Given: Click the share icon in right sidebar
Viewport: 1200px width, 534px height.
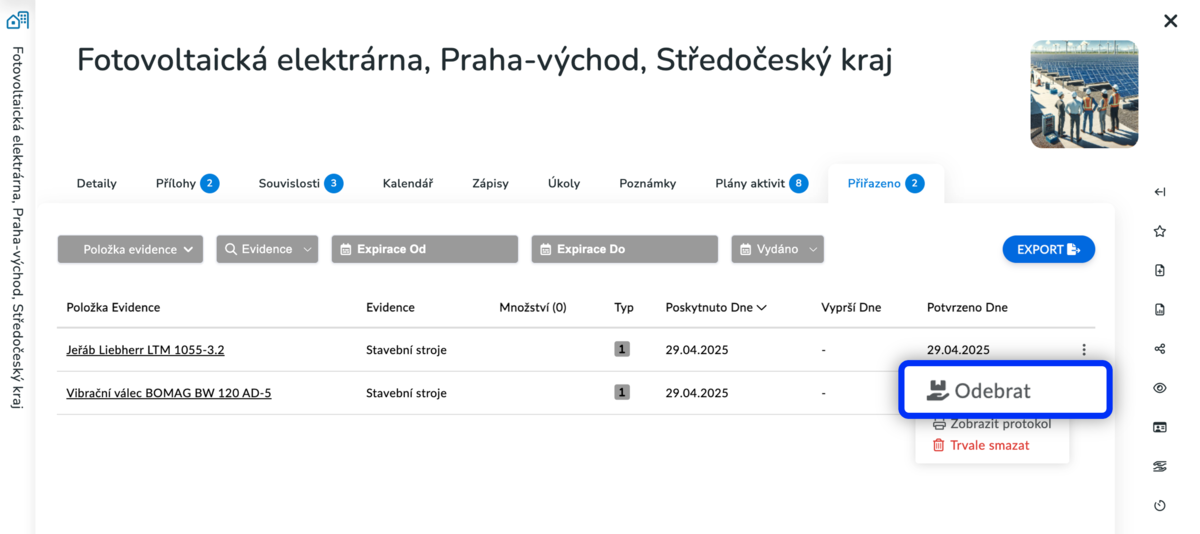Looking at the screenshot, I should (x=1160, y=349).
